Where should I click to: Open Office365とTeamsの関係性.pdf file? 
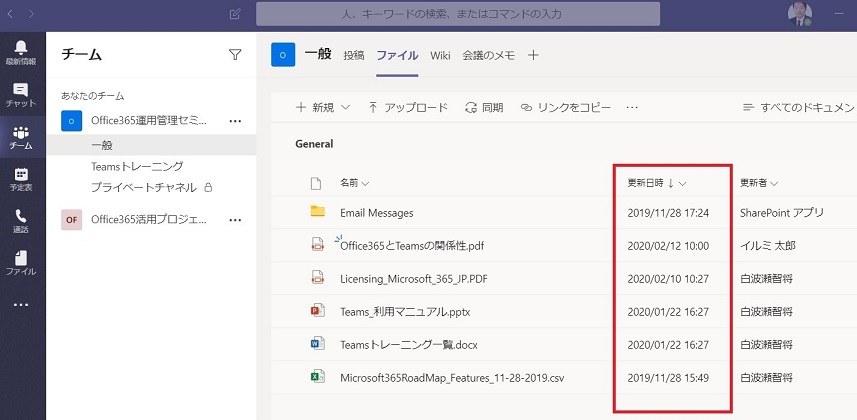point(412,246)
